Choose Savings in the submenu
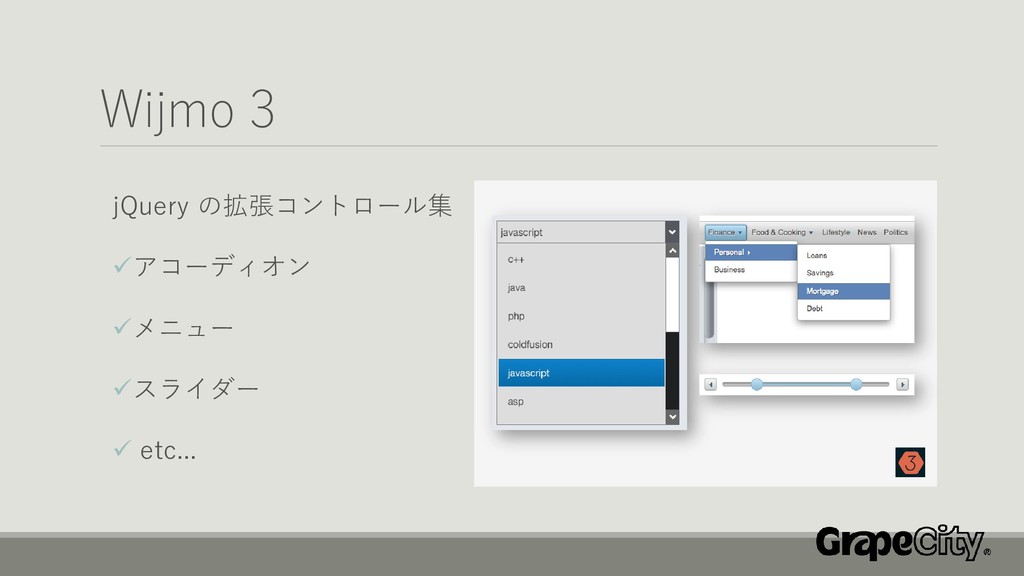Image resolution: width=1024 pixels, height=576 pixels. click(844, 273)
